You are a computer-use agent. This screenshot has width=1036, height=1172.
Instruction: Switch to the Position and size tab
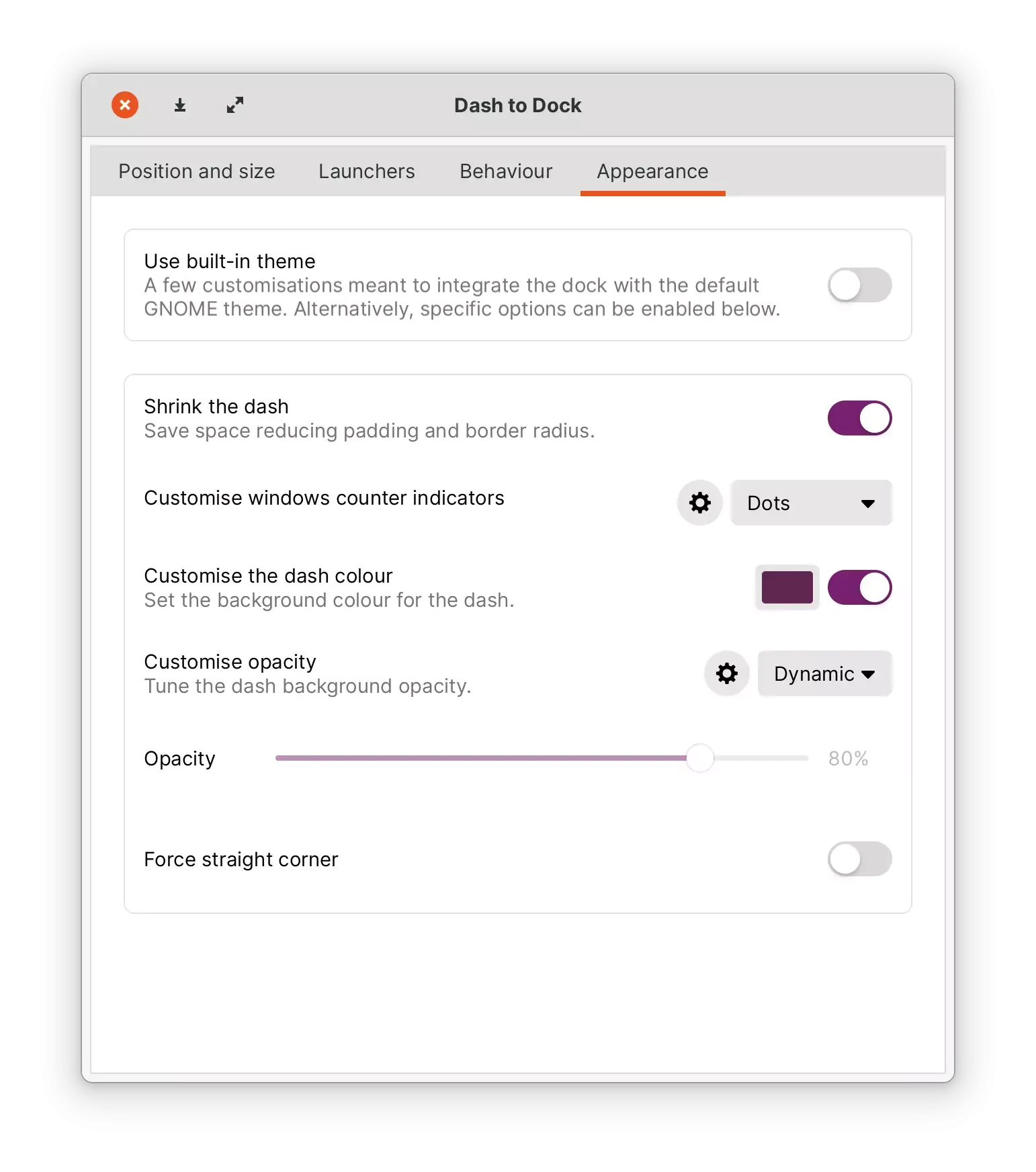click(x=197, y=171)
